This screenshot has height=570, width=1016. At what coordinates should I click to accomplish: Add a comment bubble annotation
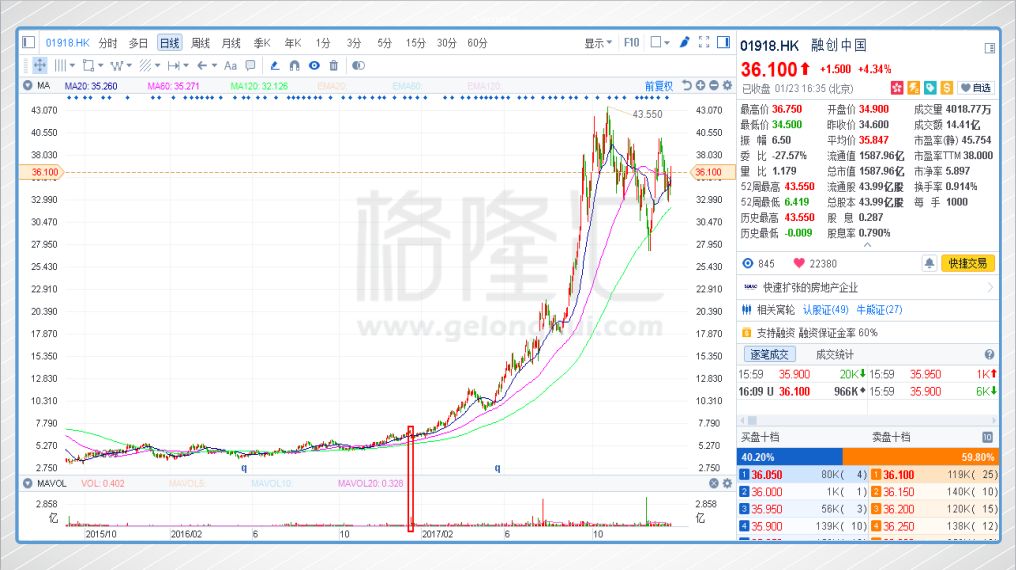tap(250, 65)
